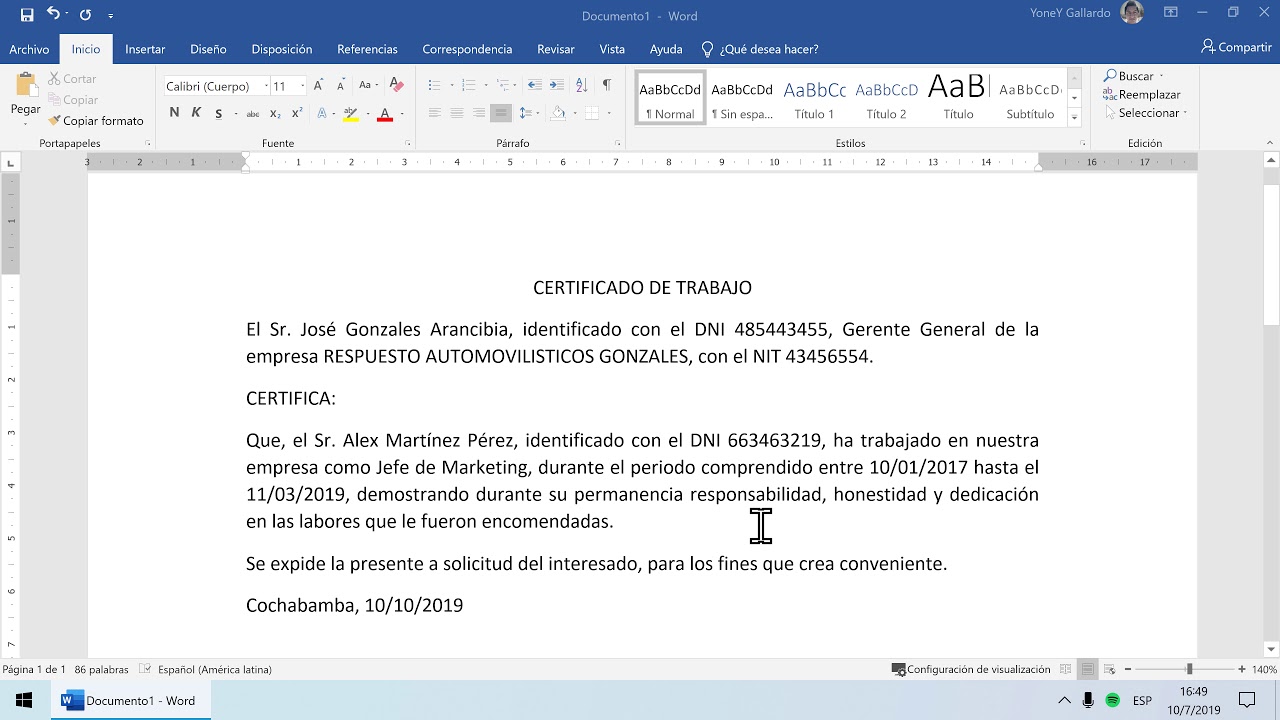Screen dimensions: 1280x720
Task: Toggle italic (K) formatting
Action: click(196, 113)
